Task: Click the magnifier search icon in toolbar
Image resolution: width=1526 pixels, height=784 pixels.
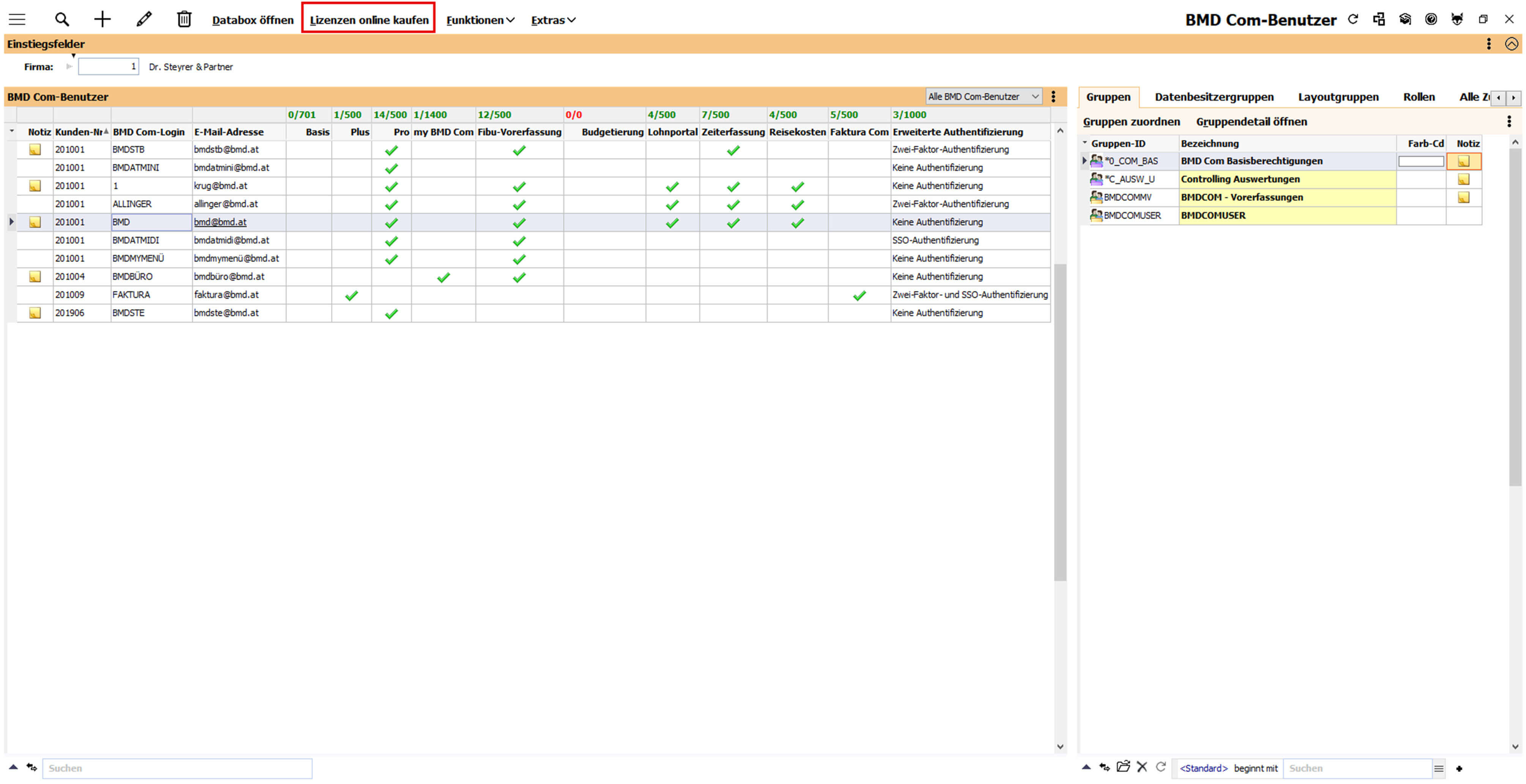Action: pos(62,19)
